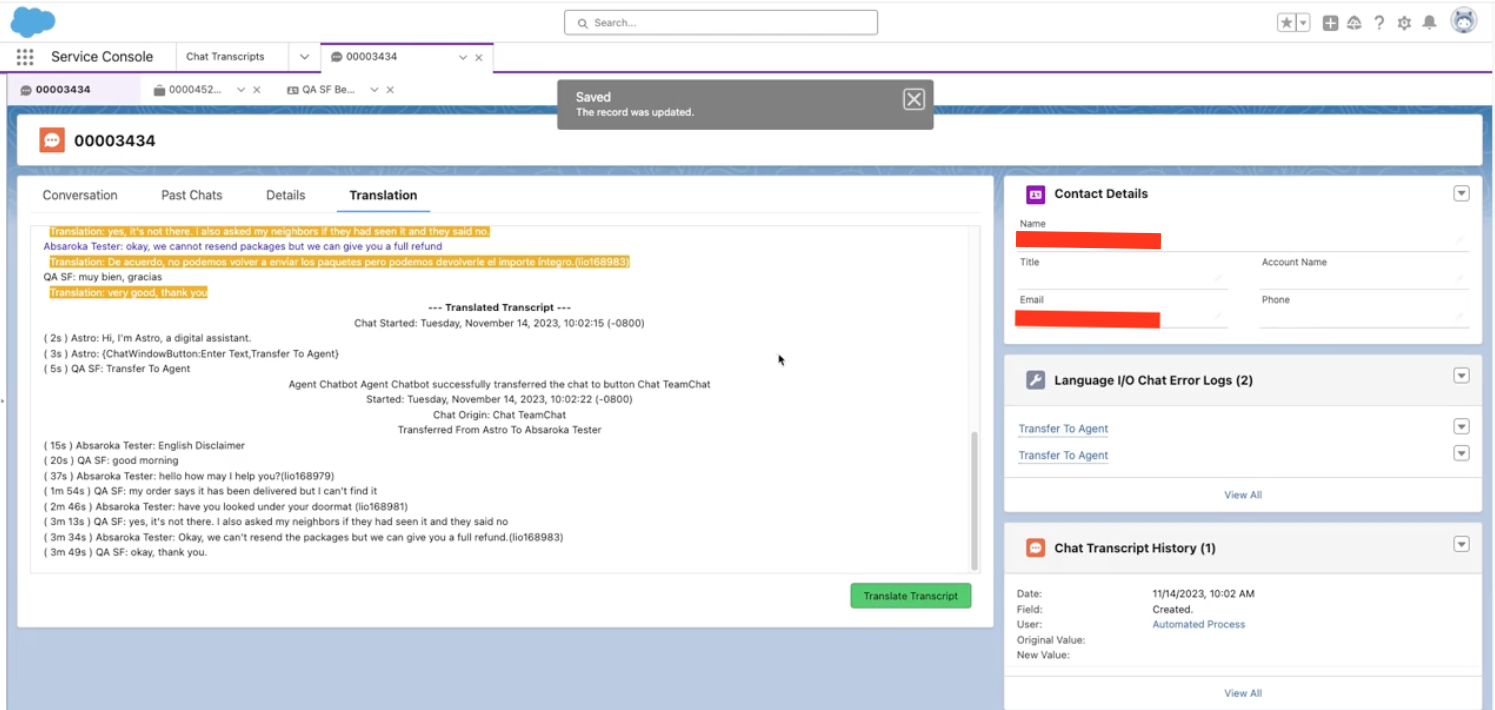
Task: Open the user profile avatar
Action: click(x=1464, y=21)
